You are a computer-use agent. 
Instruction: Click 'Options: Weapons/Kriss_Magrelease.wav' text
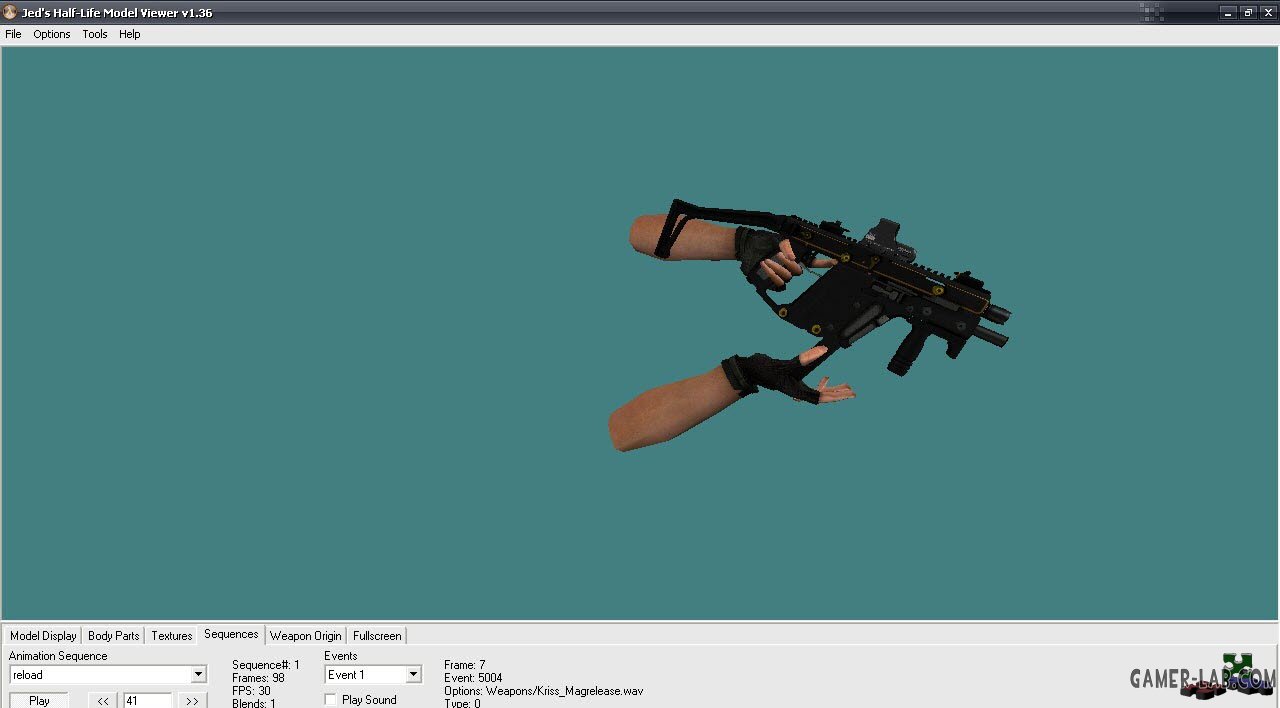coord(543,691)
